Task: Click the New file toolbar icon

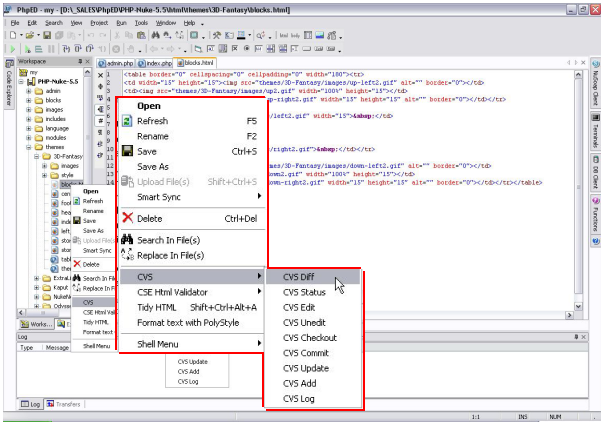Action: coord(13,36)
